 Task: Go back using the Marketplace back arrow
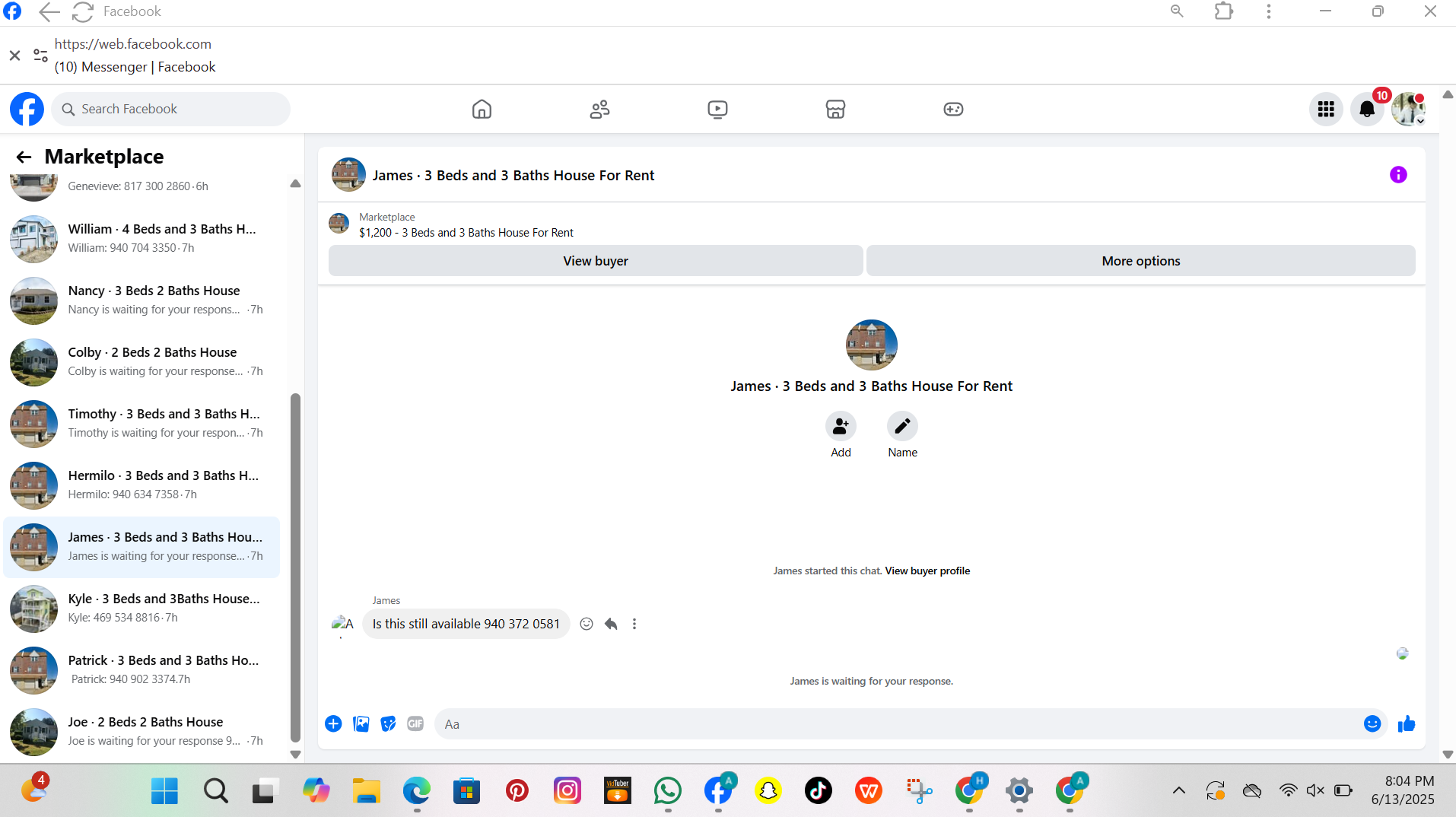click(x=24, y=157)
